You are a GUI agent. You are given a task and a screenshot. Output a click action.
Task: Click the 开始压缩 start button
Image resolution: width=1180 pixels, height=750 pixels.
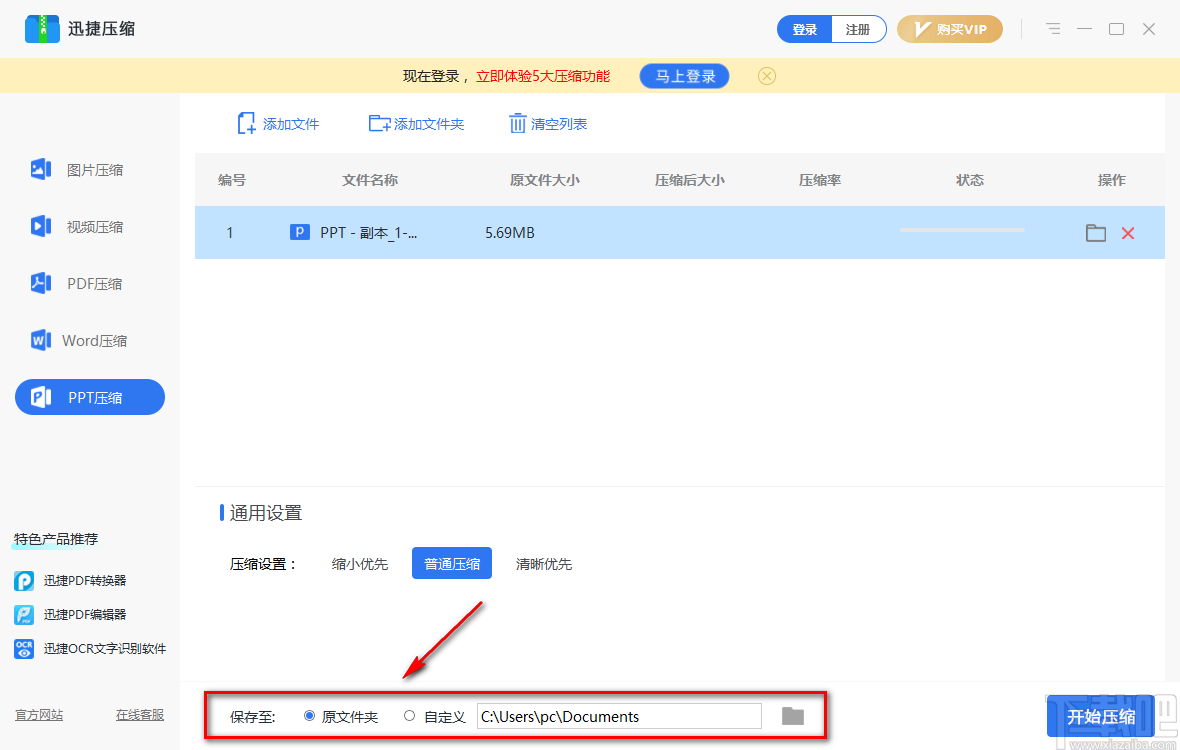pyautogui.click(x=1100, y=717)
